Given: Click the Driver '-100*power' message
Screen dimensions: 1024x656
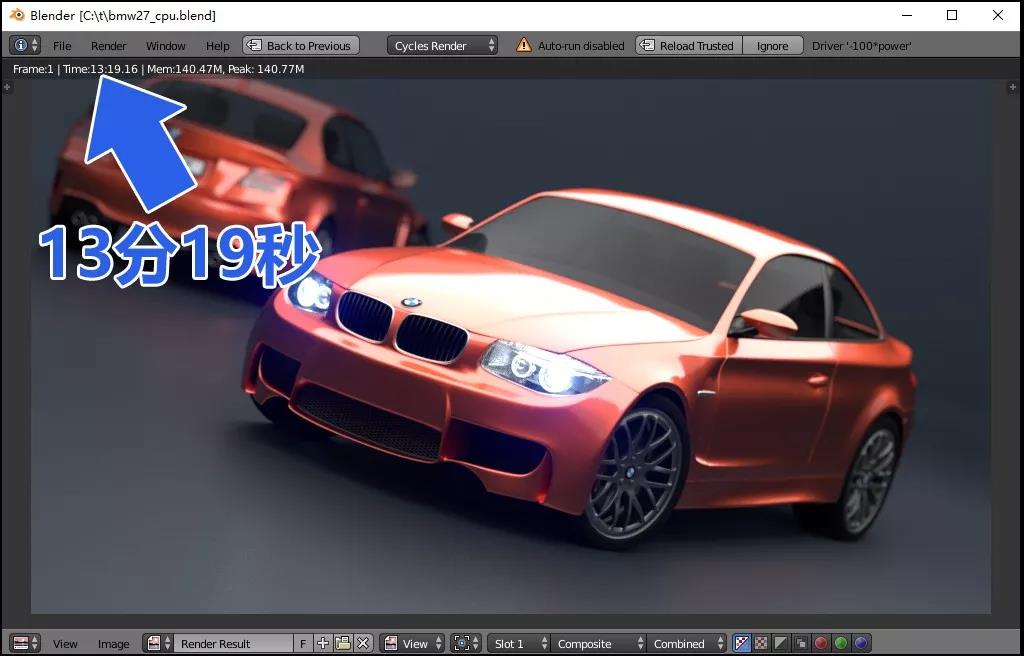Looking at the screenshot, I should (x=861, y=46).
